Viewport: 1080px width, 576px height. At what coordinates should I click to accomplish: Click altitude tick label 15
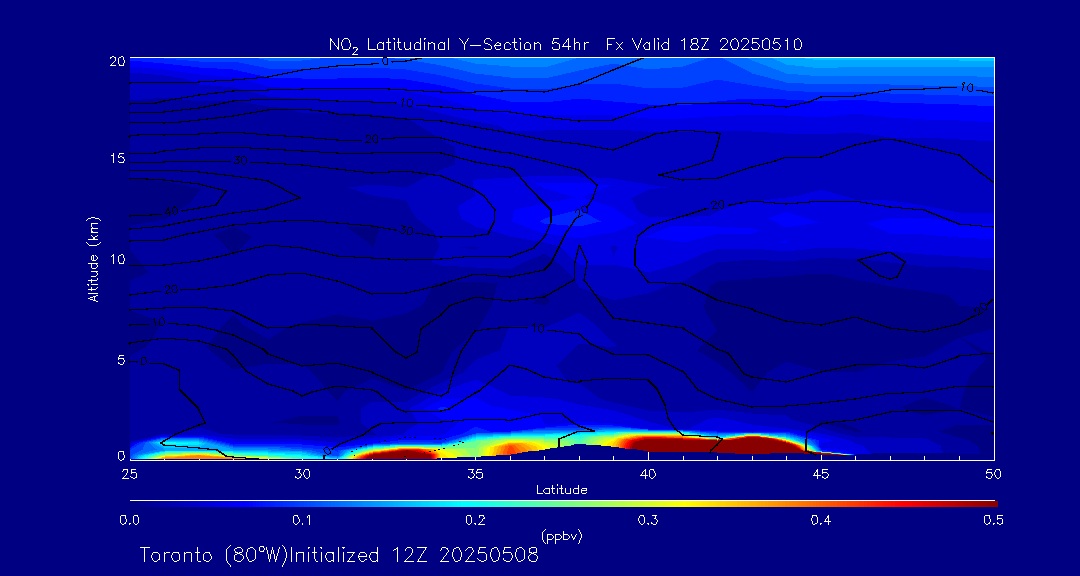click(117, 158)
